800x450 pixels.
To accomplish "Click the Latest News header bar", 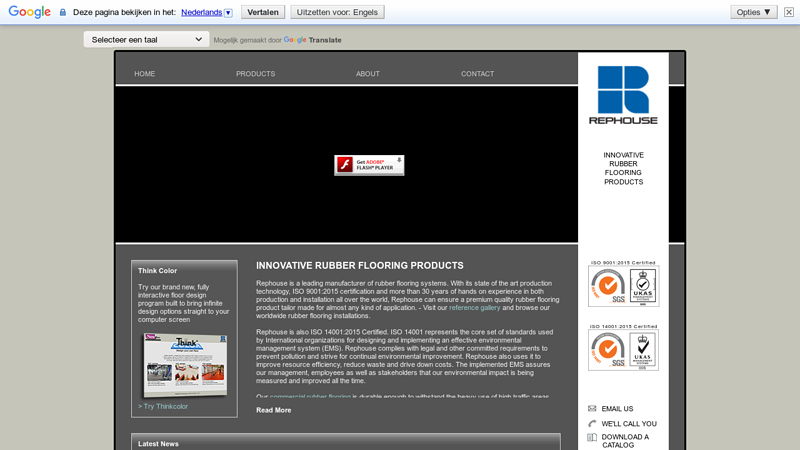I will (346, 443).
